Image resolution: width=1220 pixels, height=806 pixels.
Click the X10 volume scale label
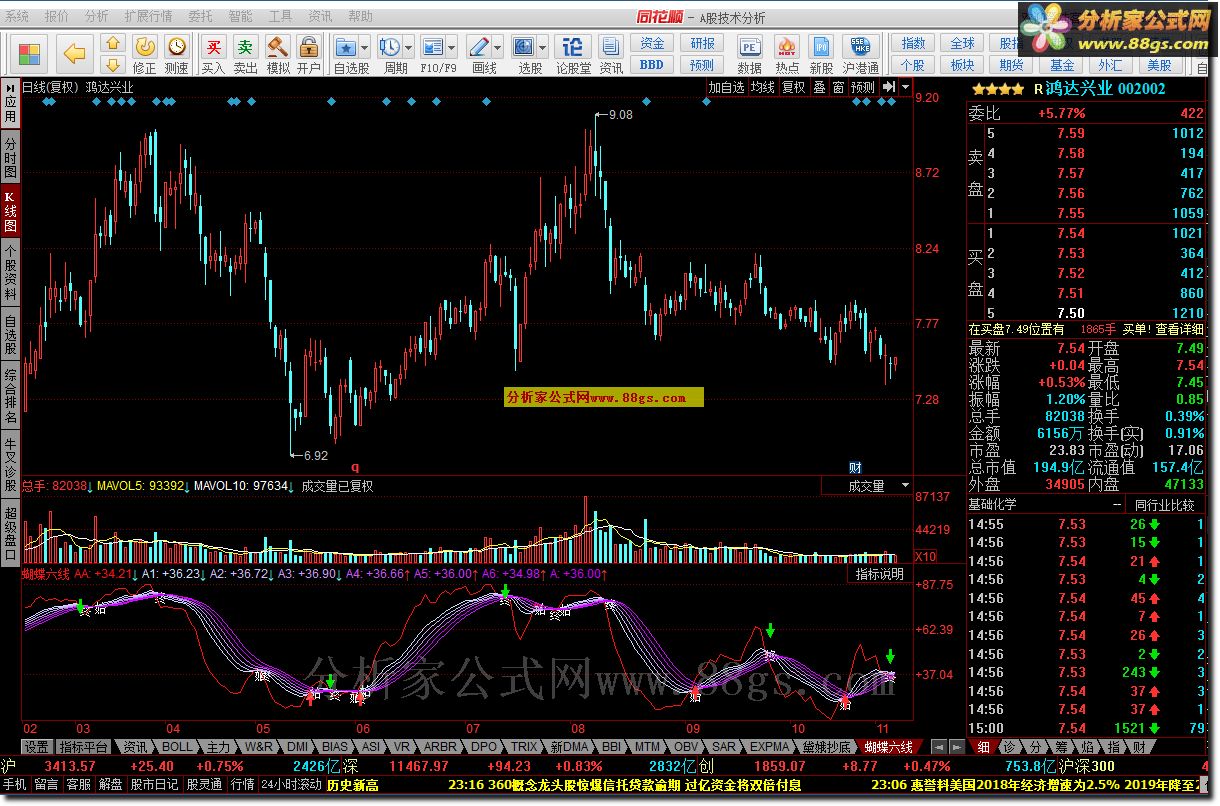coord(926,556)
